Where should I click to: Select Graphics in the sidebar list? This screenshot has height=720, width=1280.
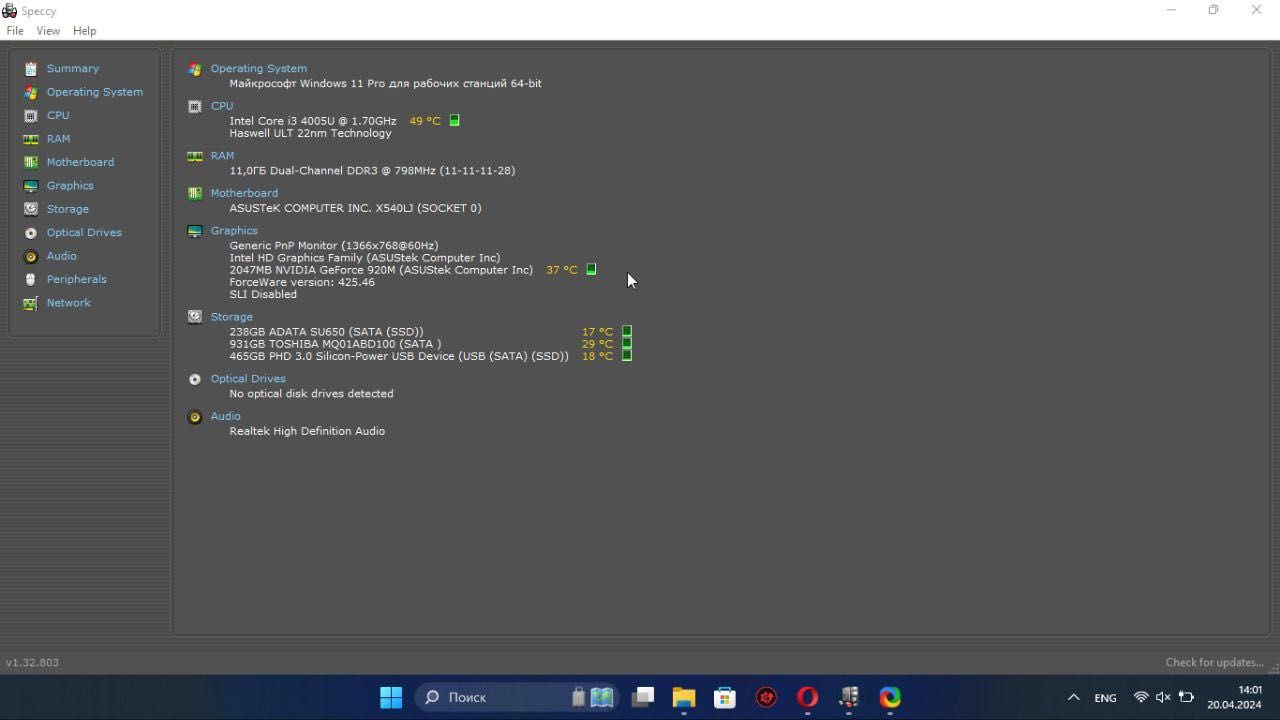click(70, 186)
